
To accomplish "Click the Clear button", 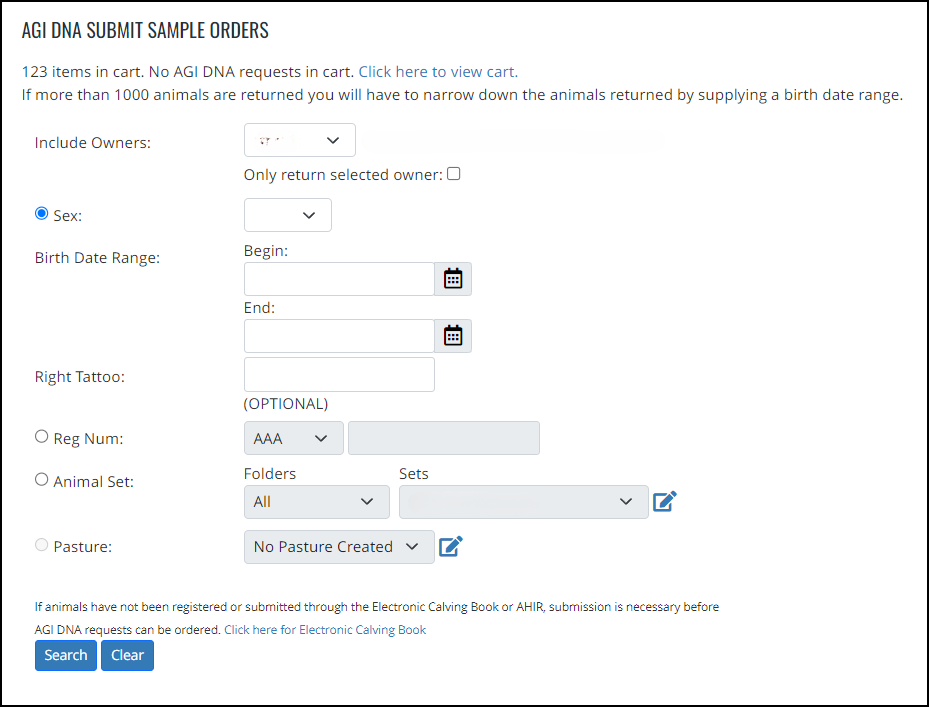I will point(127,655).
